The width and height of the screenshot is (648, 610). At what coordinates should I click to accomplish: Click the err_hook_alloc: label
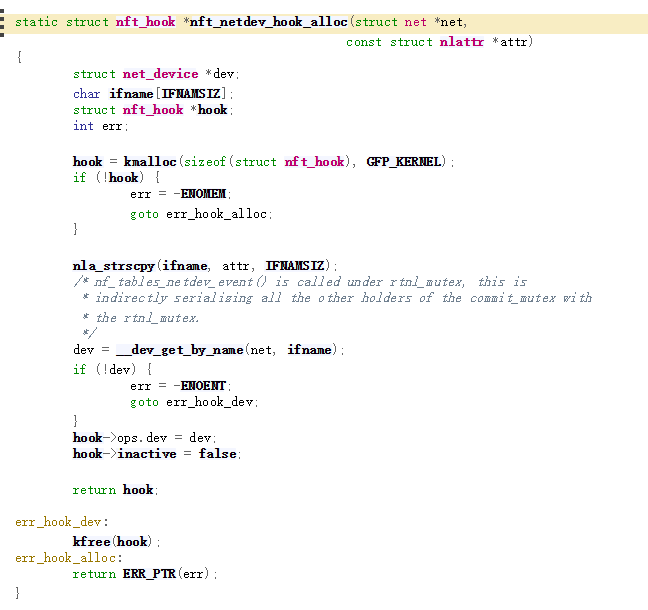coord(69,558)
